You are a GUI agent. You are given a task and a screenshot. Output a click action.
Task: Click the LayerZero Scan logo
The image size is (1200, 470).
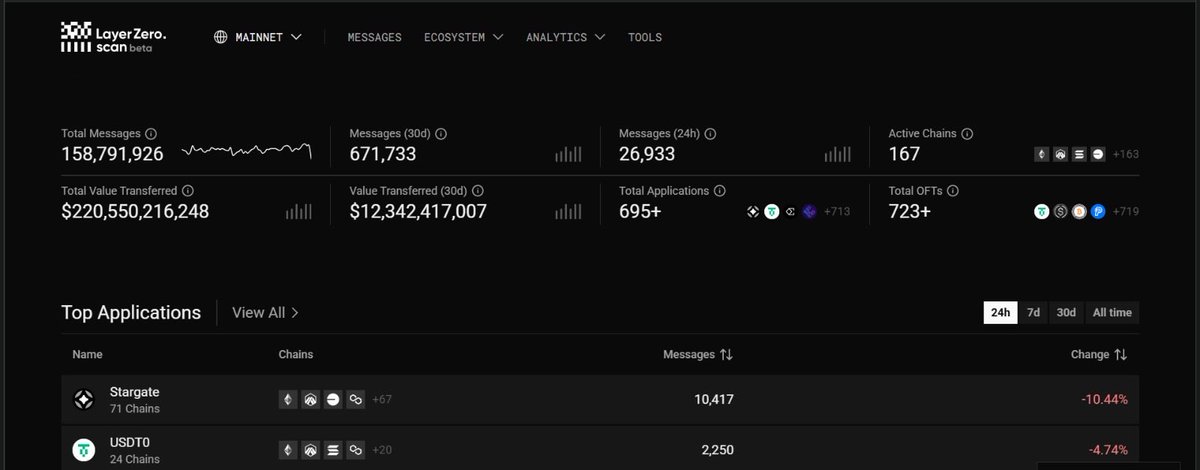113,37
